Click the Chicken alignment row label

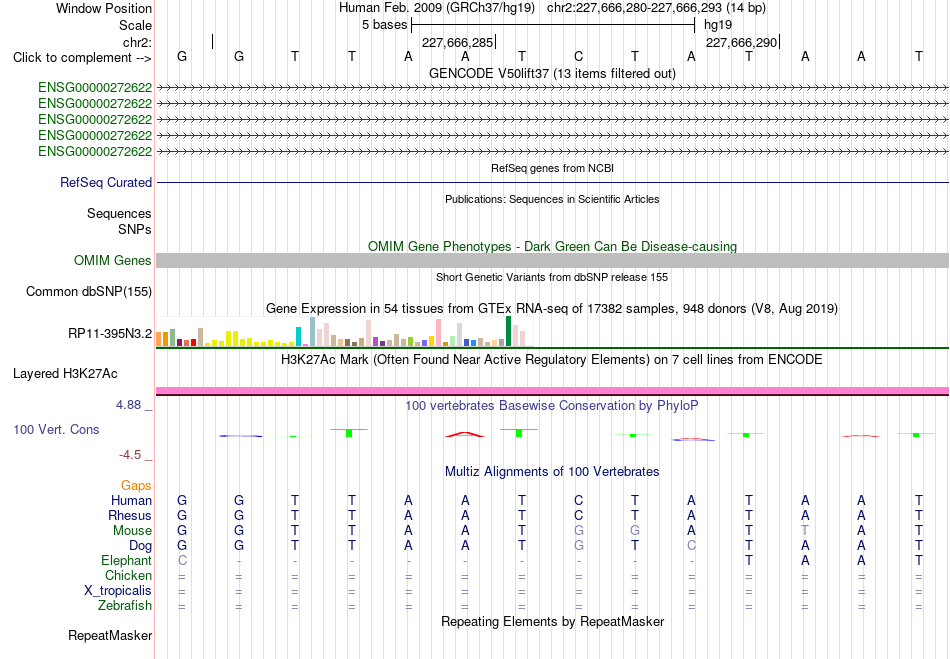click(x=128, y=575)
